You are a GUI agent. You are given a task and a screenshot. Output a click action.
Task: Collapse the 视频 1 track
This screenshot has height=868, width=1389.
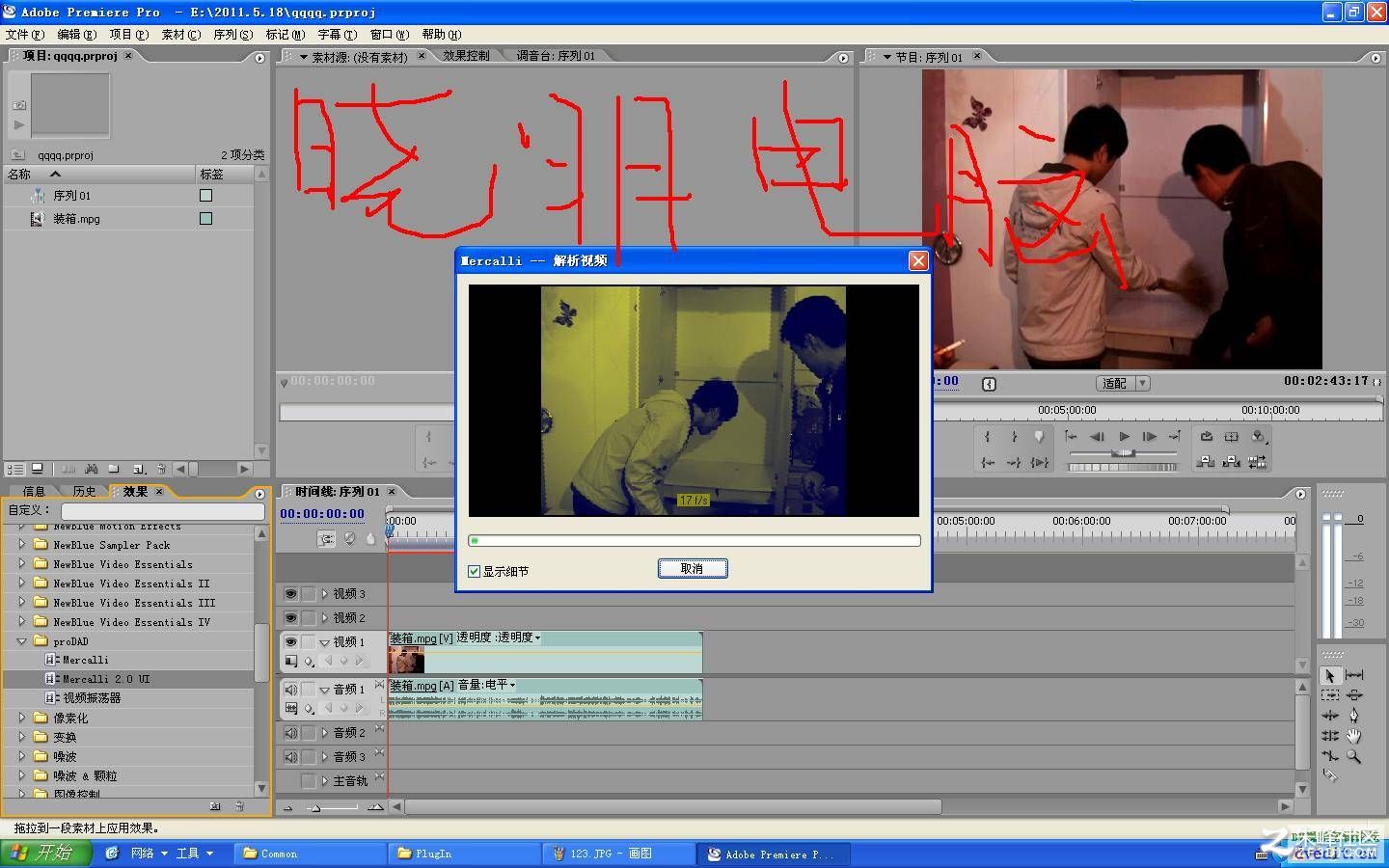tap(325, 641)
